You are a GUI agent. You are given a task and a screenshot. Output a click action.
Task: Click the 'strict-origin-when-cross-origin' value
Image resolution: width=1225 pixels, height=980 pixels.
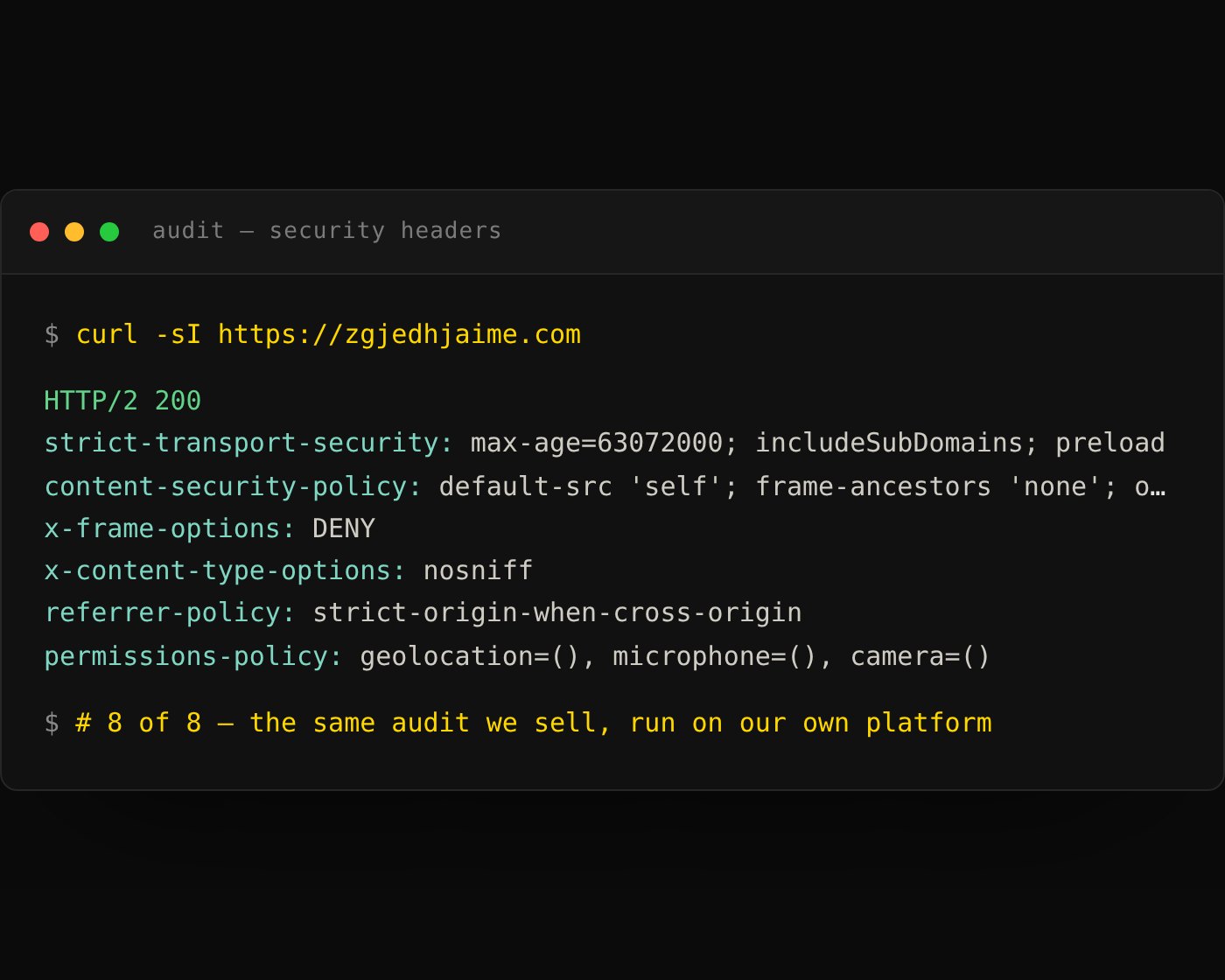click(x=556, y=612)
